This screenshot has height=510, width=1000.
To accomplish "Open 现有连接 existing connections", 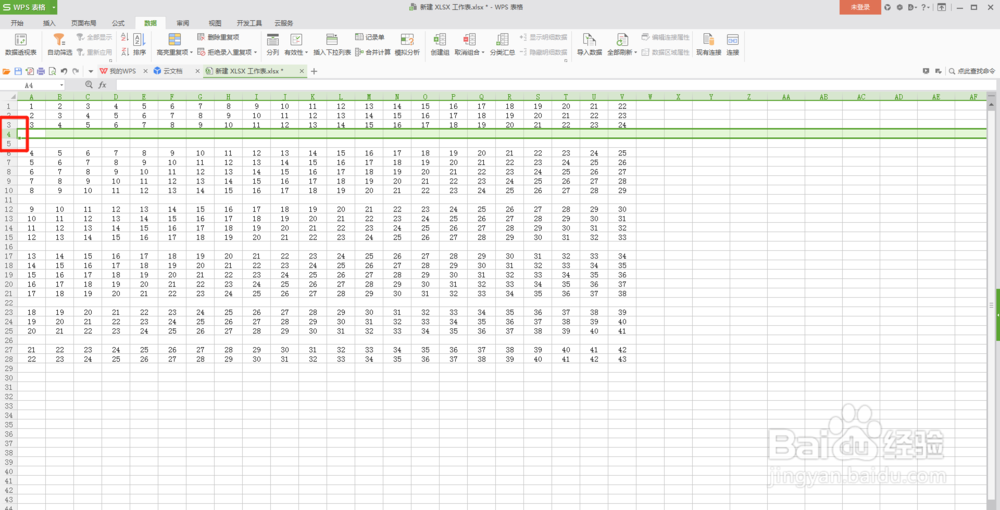I will pyautogui.click(x=708, y=44).
